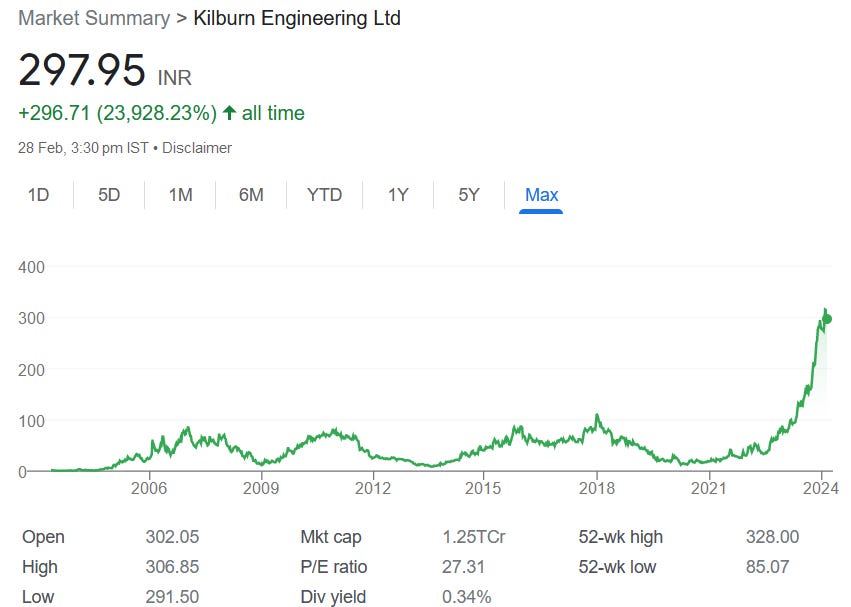Click the 400 y-axis label
Image resolution: width=851 pixels, height=607 pixels.
point(31,267)
